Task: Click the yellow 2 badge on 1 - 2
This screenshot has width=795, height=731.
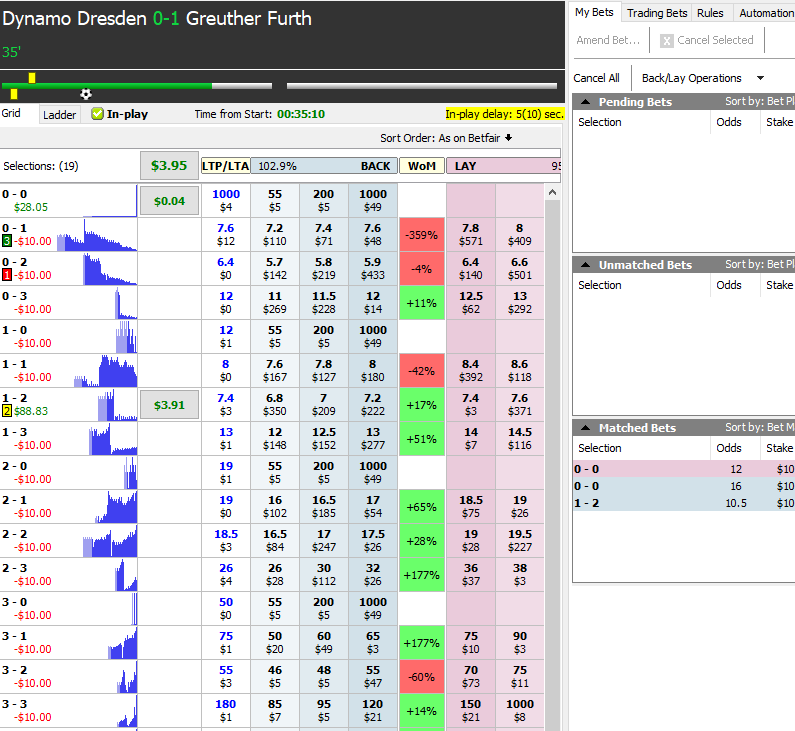Action: point(7,411)
